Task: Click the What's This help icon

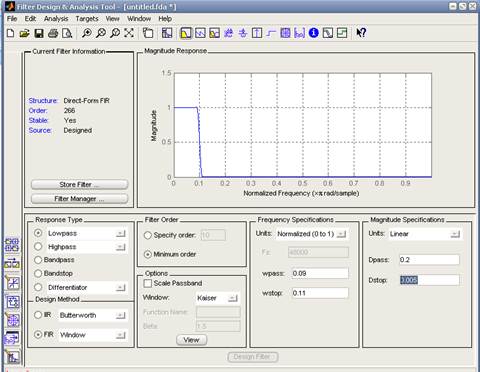Action: (x=361, y=33)
